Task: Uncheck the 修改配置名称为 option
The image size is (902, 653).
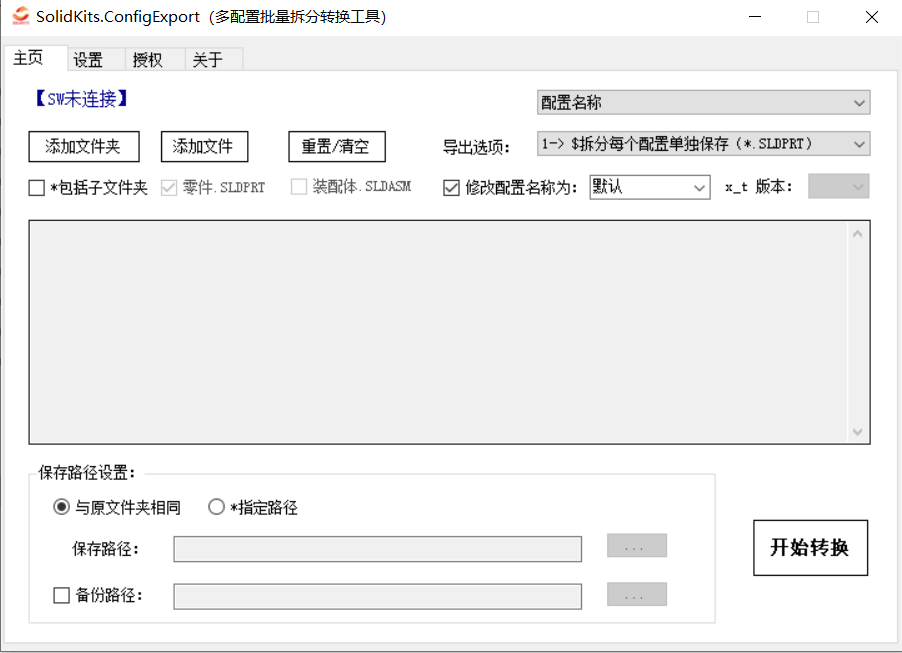Action: tap(452, 188)
